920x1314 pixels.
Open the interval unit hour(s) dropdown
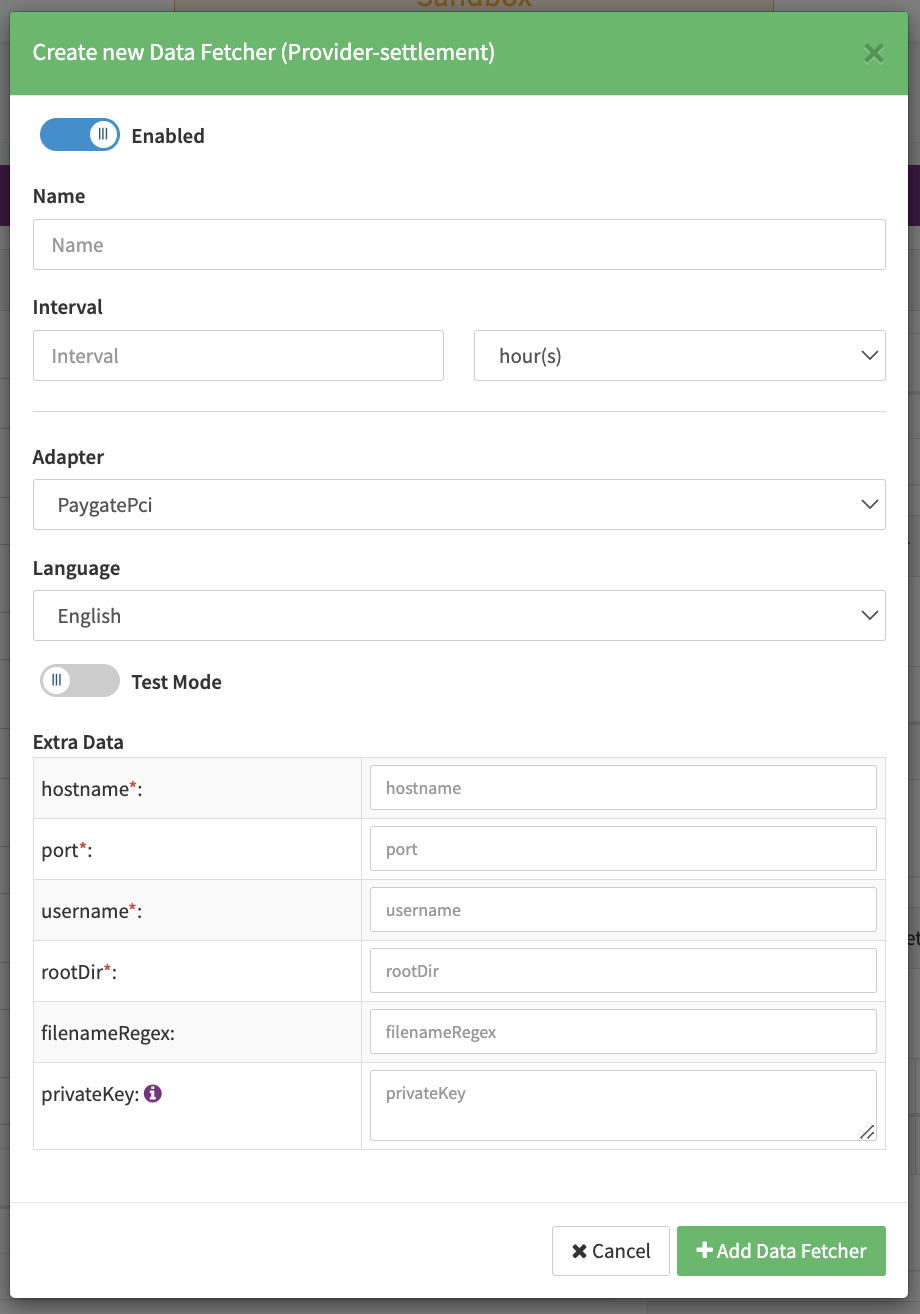[x=679, y=356]
